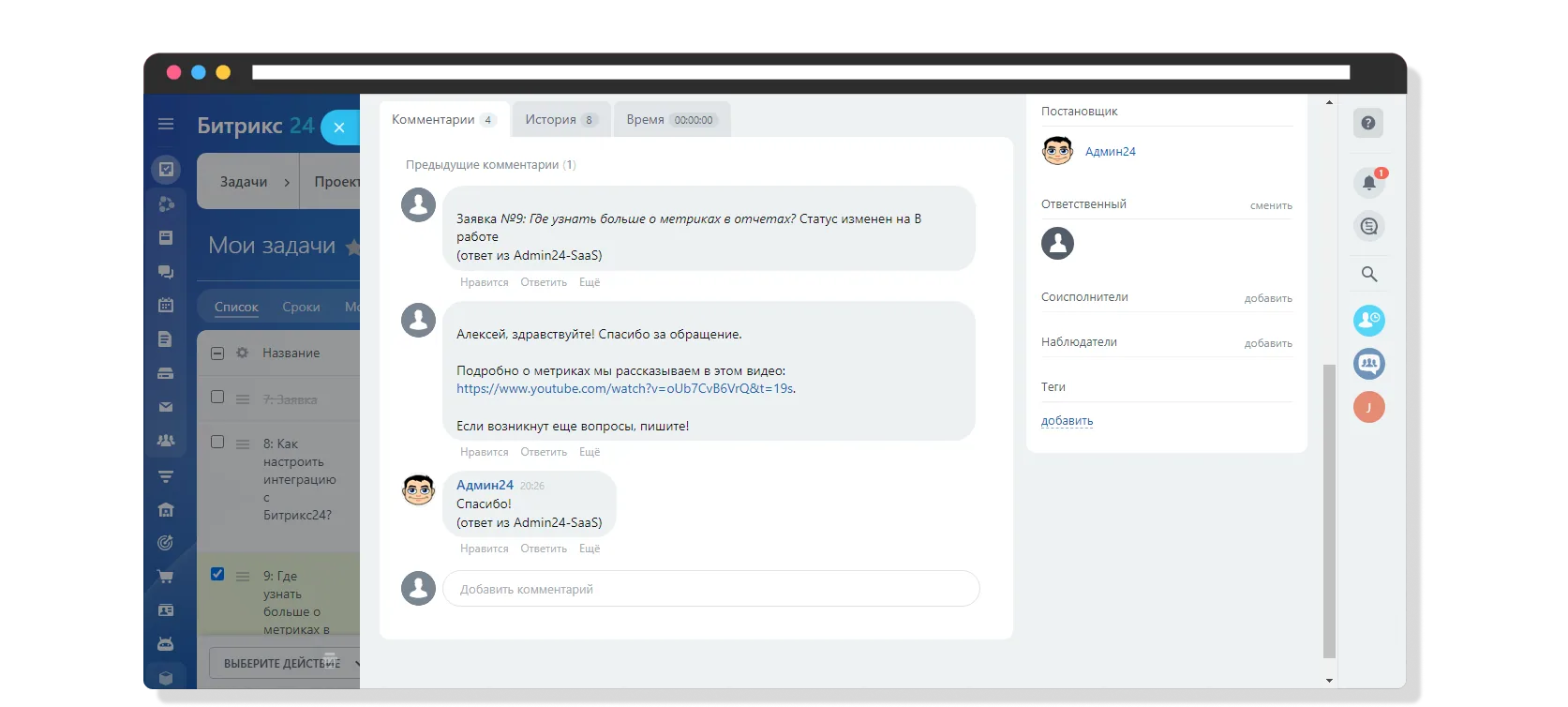The width and height of the screenshot is (1568, 707).
Task: Click добавить under Теги
Action: pos(1067,421)
